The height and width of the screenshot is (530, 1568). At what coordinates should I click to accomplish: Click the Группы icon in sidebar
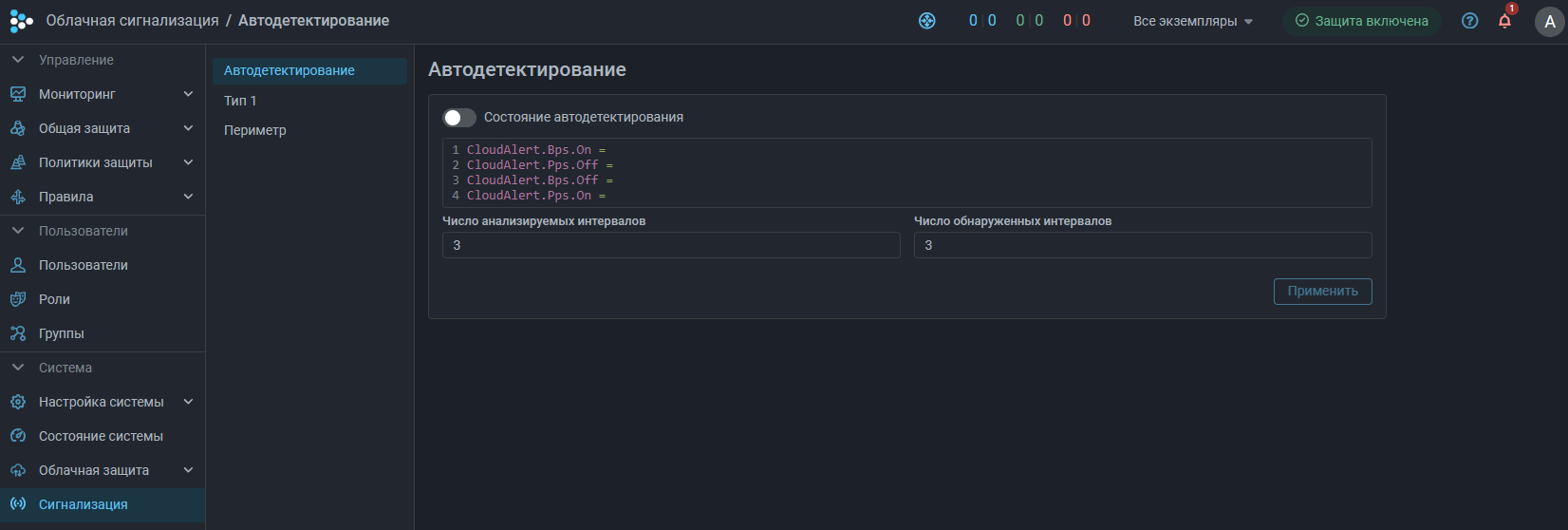pyautogui.click(x=18, y=333)
